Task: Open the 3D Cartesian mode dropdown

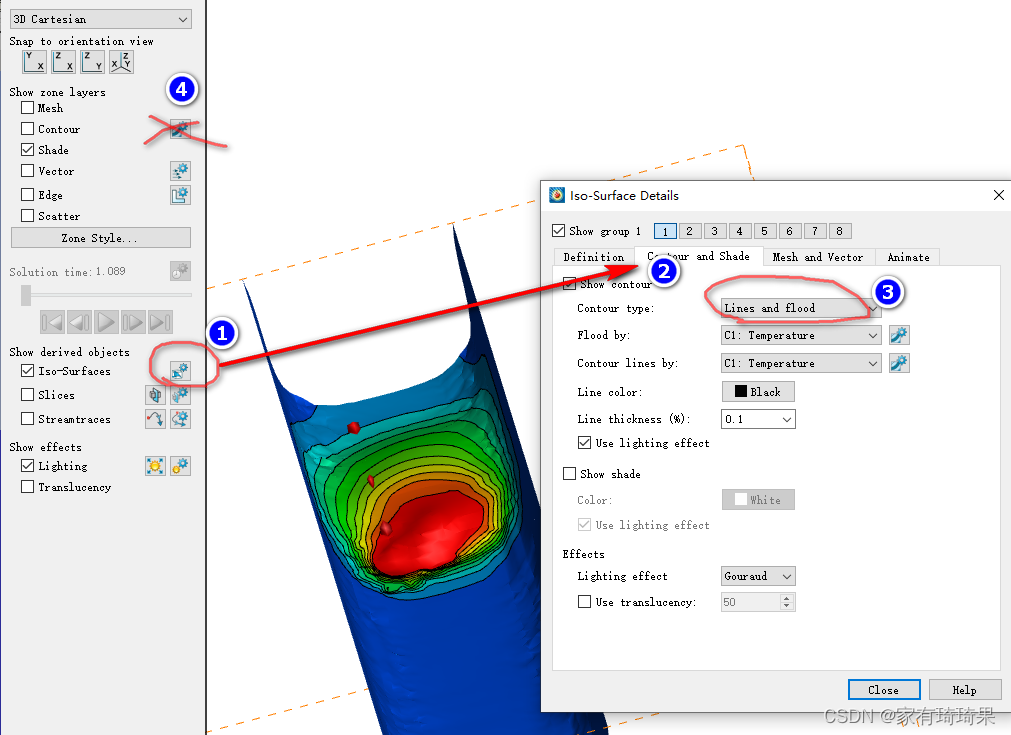Action: 100,18
